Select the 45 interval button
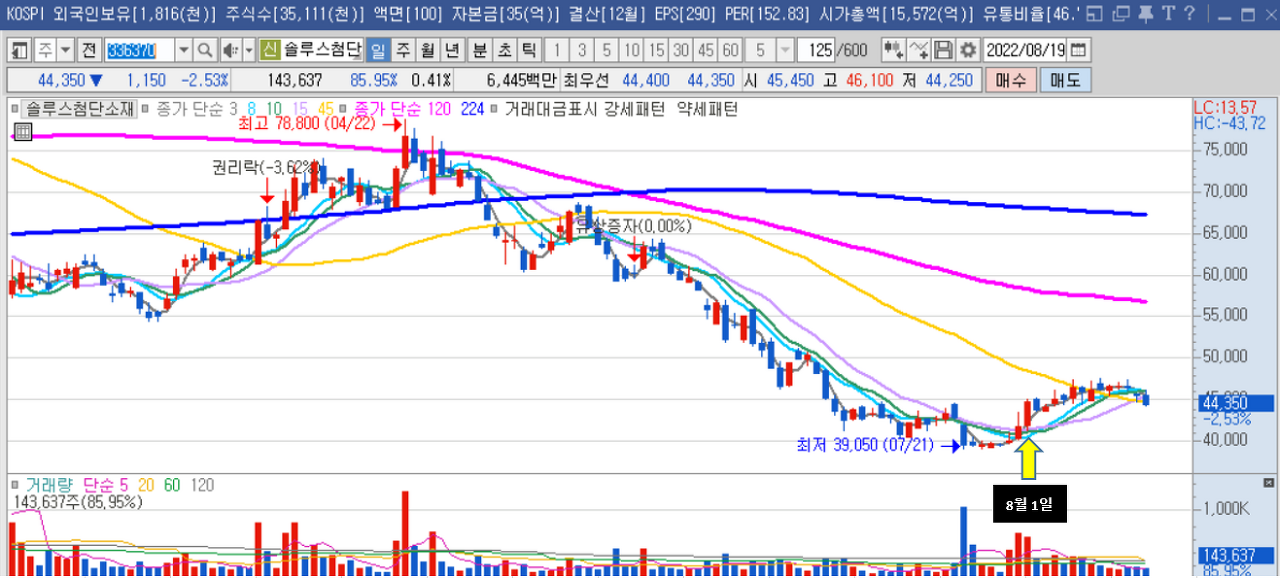The image size is (1280, 578). click(705, 50)
